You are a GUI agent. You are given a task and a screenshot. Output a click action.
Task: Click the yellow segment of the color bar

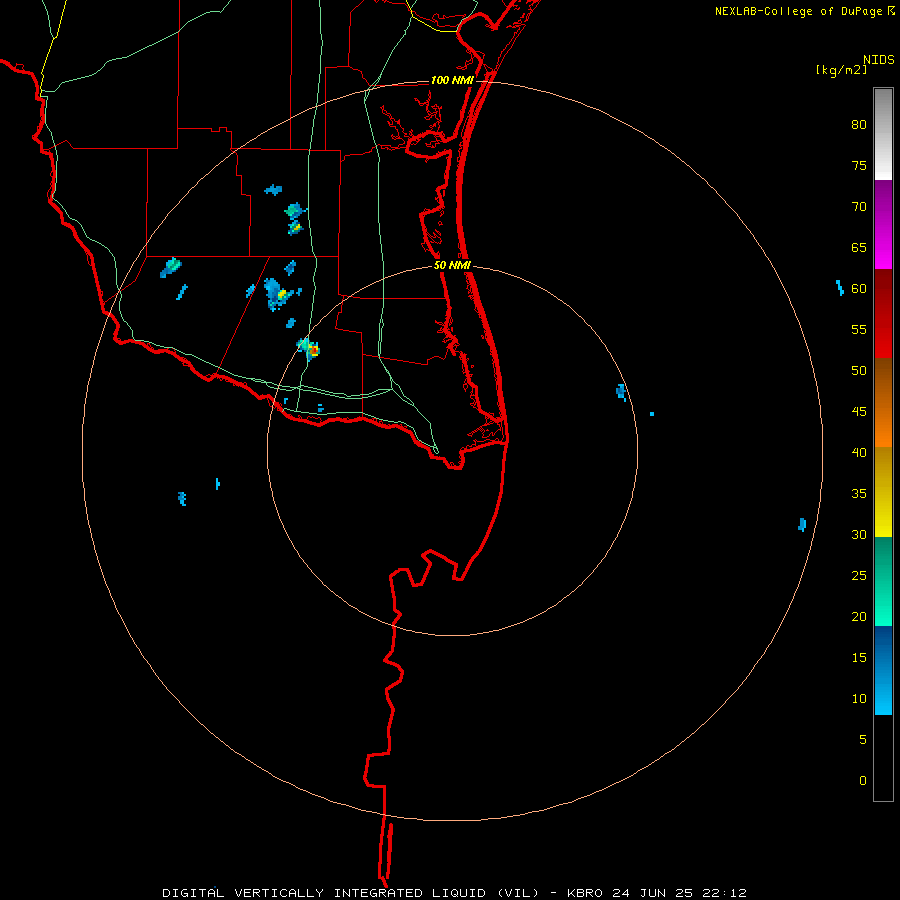pyautogui.click(x=883, y=492)
